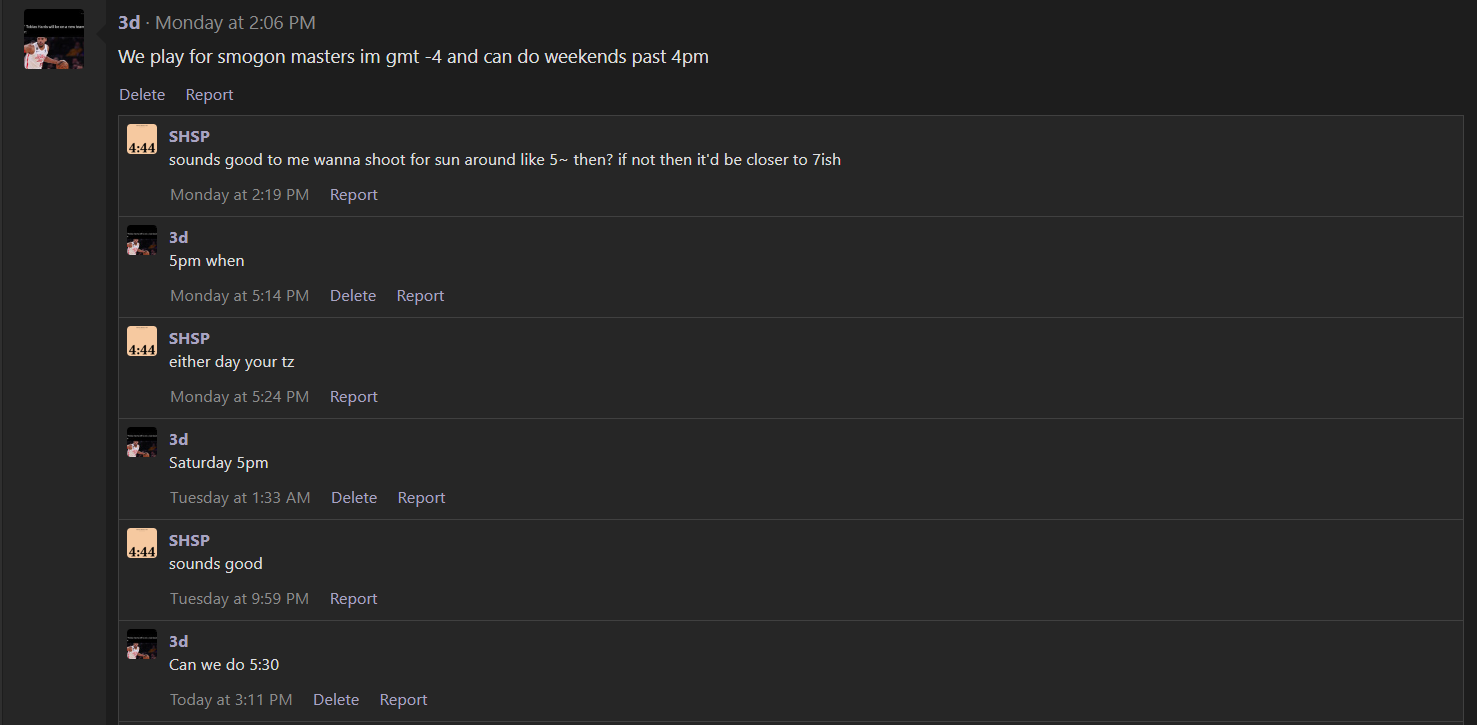Click 3d's avatar beside "Saturday 5pm" comment
1477x725 pixels.
pyautogui.click(x=142, y=442)
